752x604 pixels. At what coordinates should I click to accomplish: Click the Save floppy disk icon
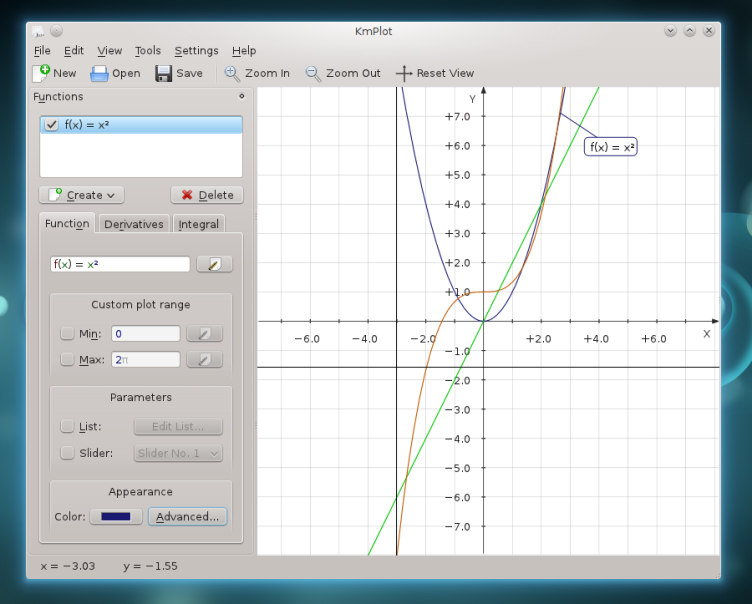pos(164,73)
